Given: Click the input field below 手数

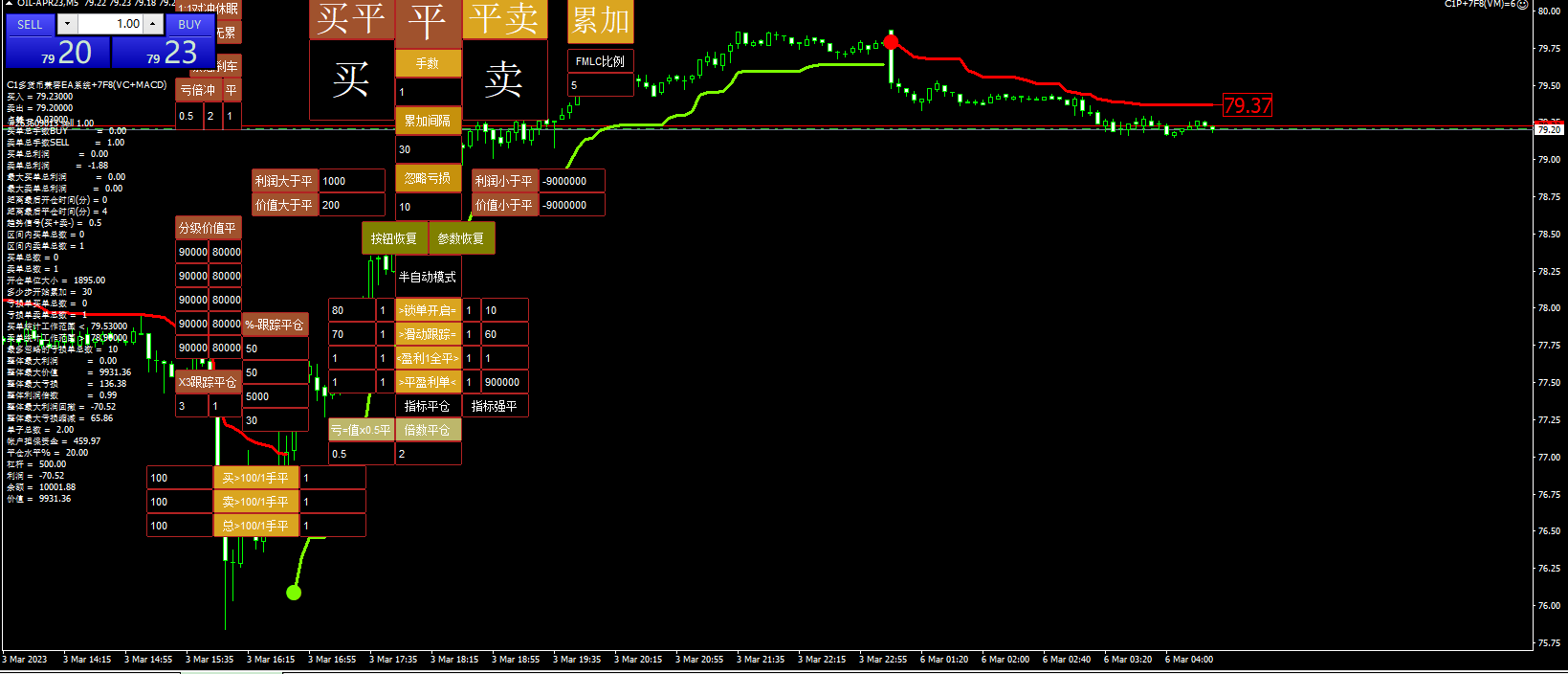Looking at the screenshot, I should [428, 92].
